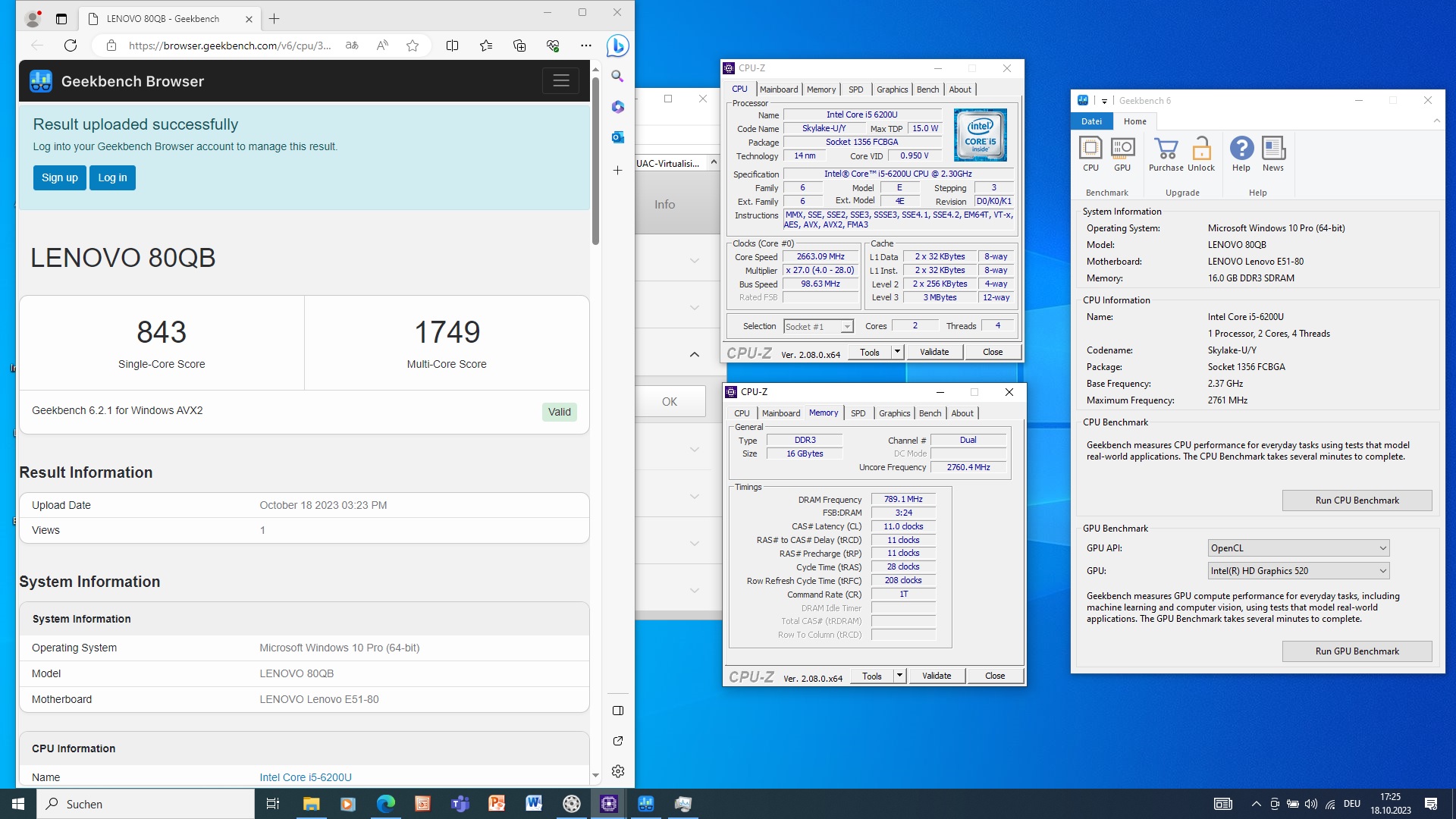This screenshot has width=1456, height=819.
Task: Open Edge sidebar settings gear
Action: (x=617, y=771)
